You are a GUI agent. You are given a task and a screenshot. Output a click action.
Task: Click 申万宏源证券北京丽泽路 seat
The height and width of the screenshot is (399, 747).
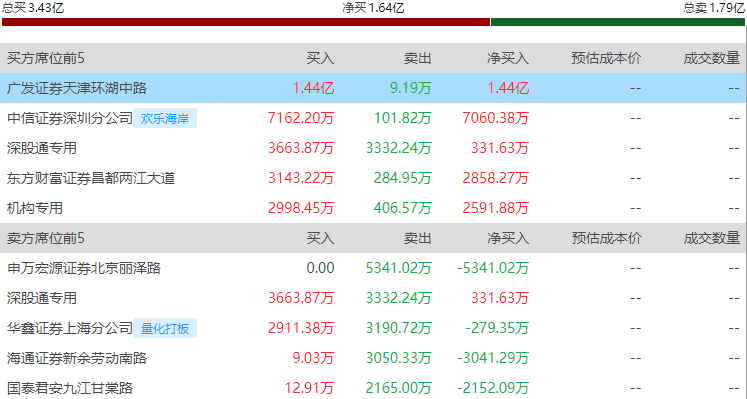tap(84, 268)
